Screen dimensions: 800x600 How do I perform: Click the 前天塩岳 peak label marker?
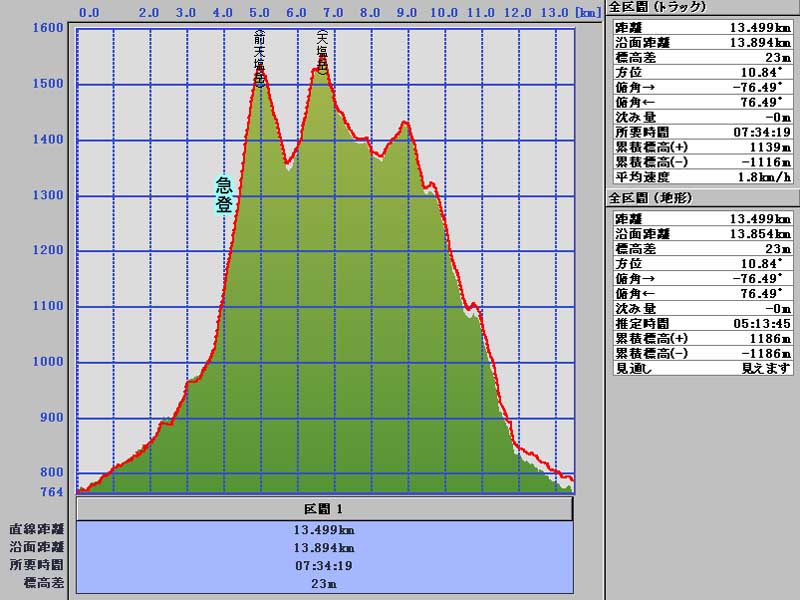260,60
